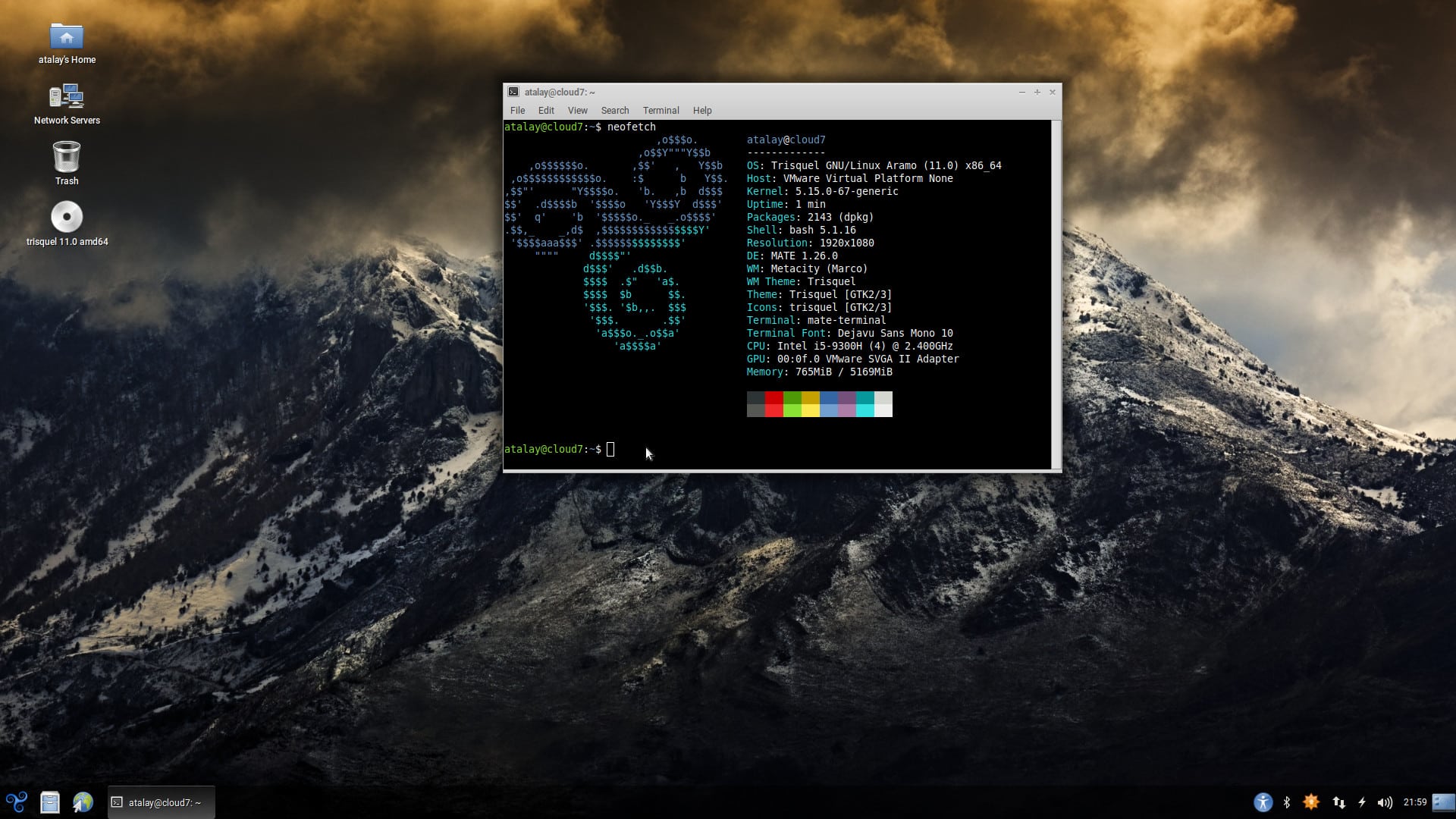Screen dimensions: 1456x819
Task: Click the terminal icon in the window title bar
Action: [513, 92]
